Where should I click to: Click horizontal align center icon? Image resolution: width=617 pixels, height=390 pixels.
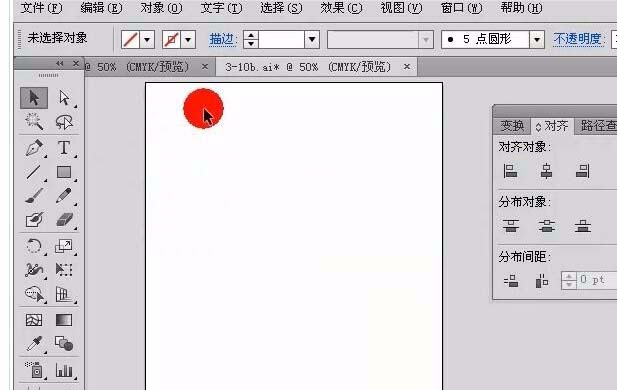point(546,171)
